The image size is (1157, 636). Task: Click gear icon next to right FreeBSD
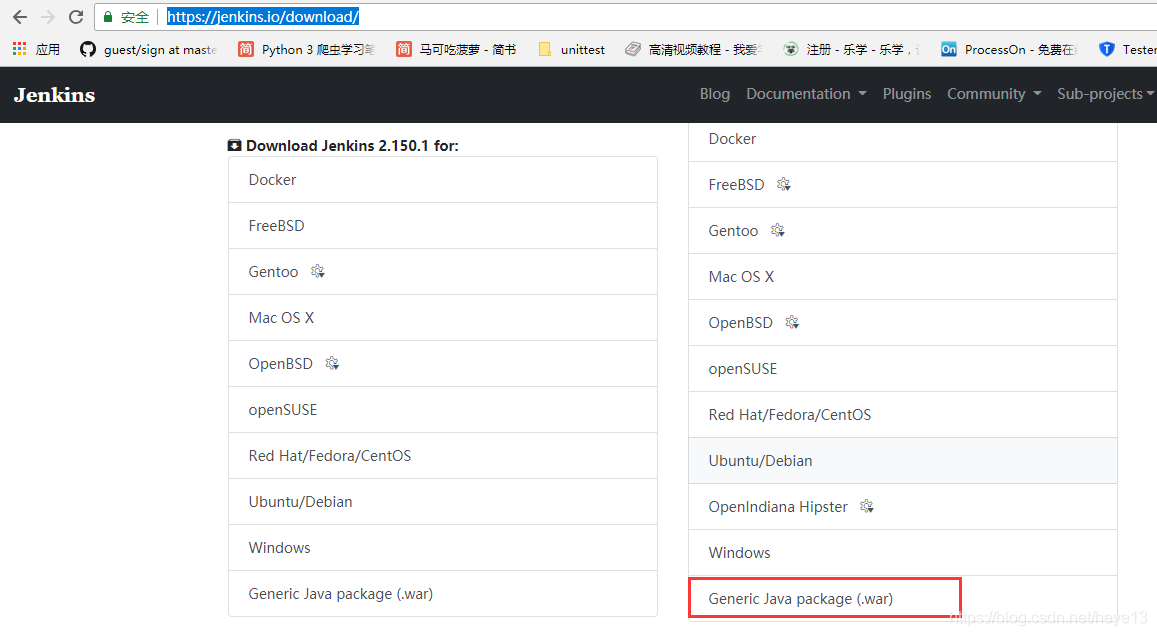click(784, 184)
